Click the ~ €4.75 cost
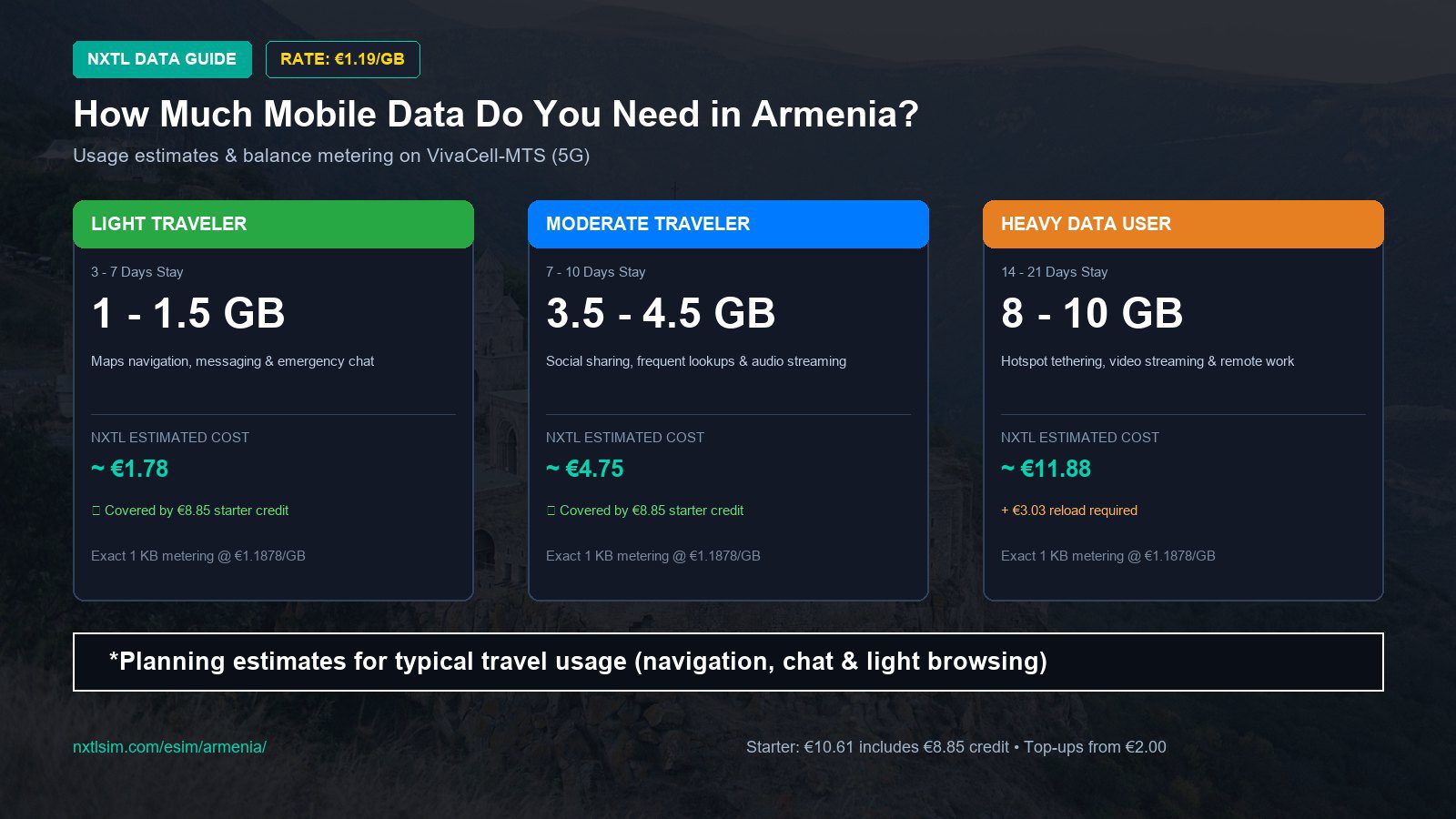The image size is (1456, 819). click(x=585, y=469)
